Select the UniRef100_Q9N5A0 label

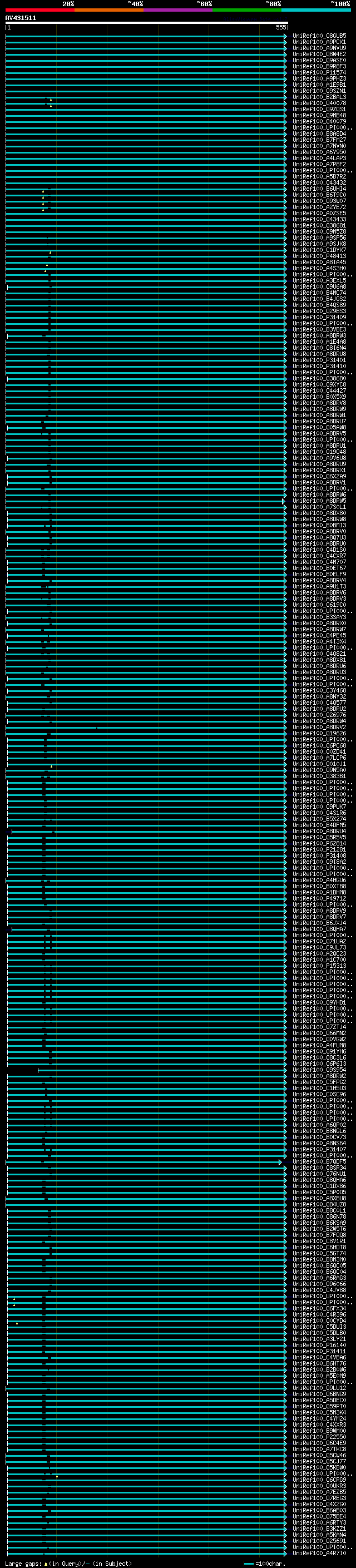point(319,770)
